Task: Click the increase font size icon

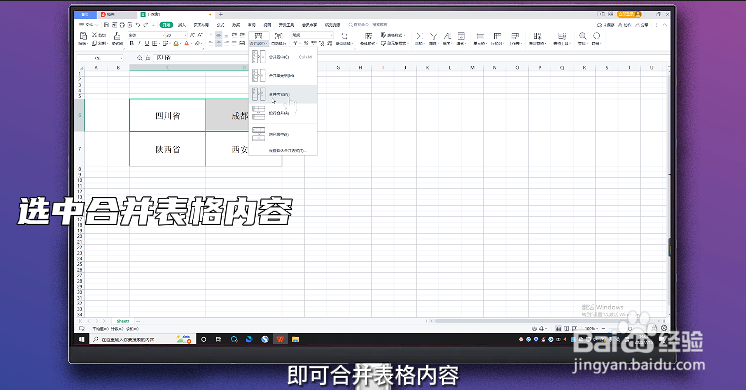Action: coord(192,35)
